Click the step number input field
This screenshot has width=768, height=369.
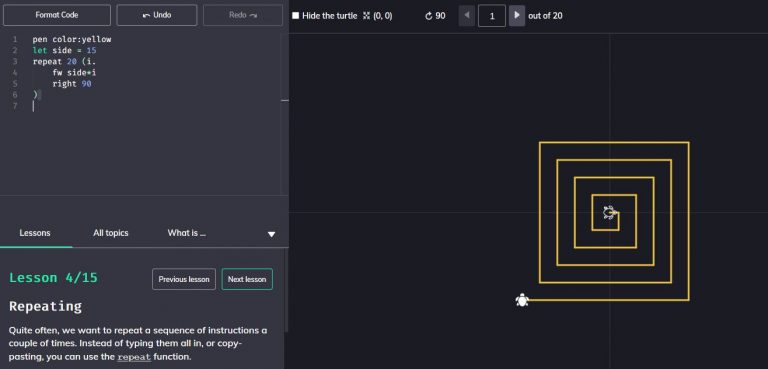pyautogui.click(x=492, y=16)
